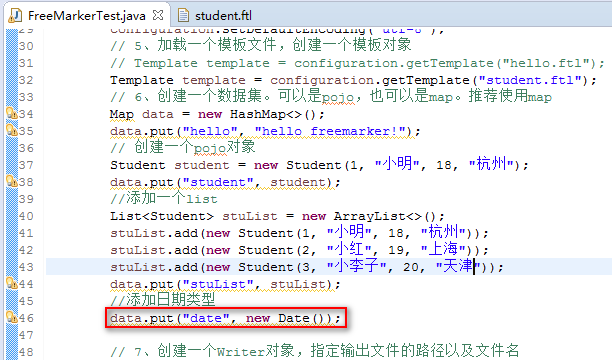Screen dimensions: 612x360
Task: Click the 加载一个模板文件 comment on line 30
Action: point(261,45)
